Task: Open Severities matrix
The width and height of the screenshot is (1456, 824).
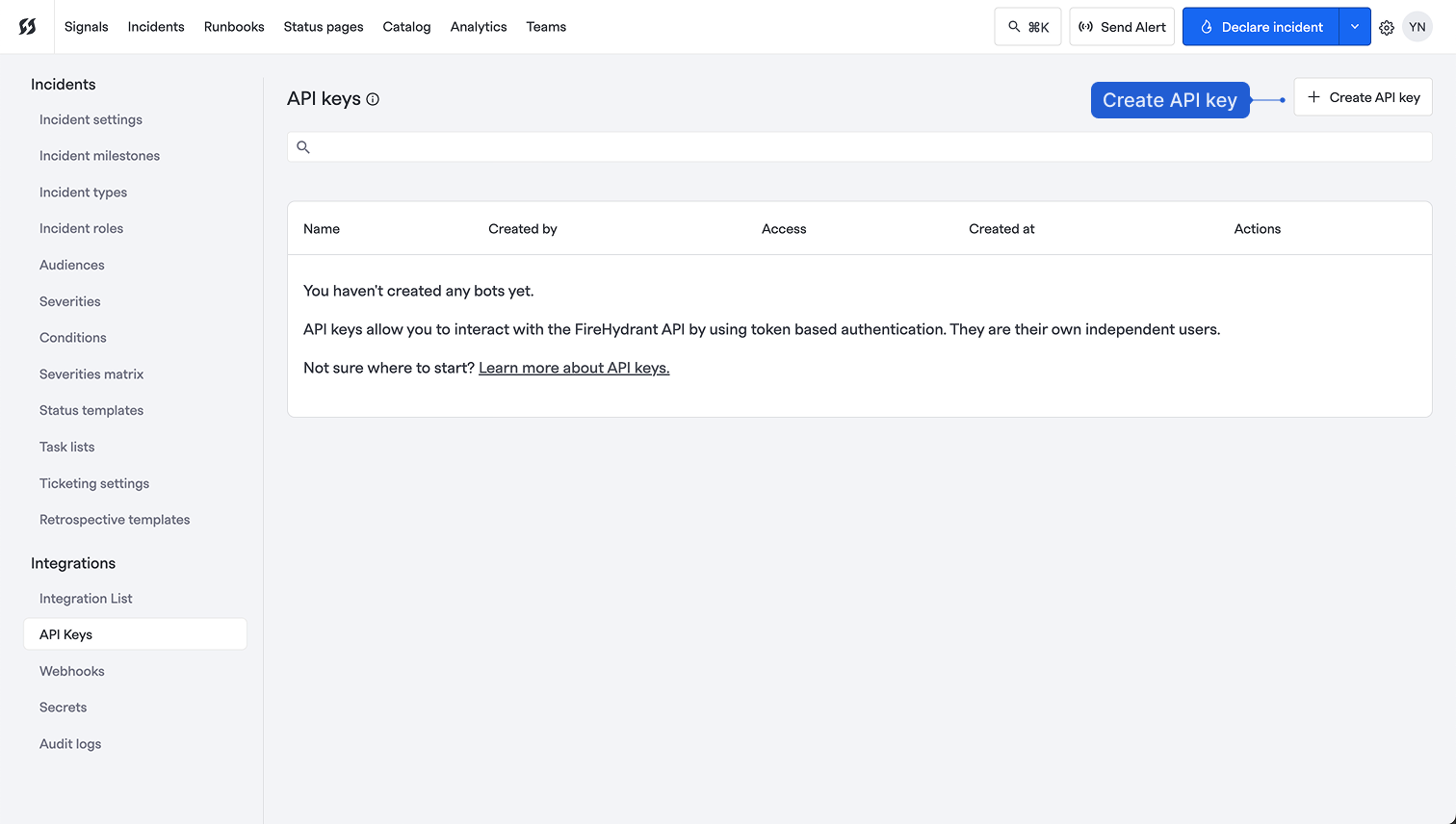Action: click(x=91, y=374)
